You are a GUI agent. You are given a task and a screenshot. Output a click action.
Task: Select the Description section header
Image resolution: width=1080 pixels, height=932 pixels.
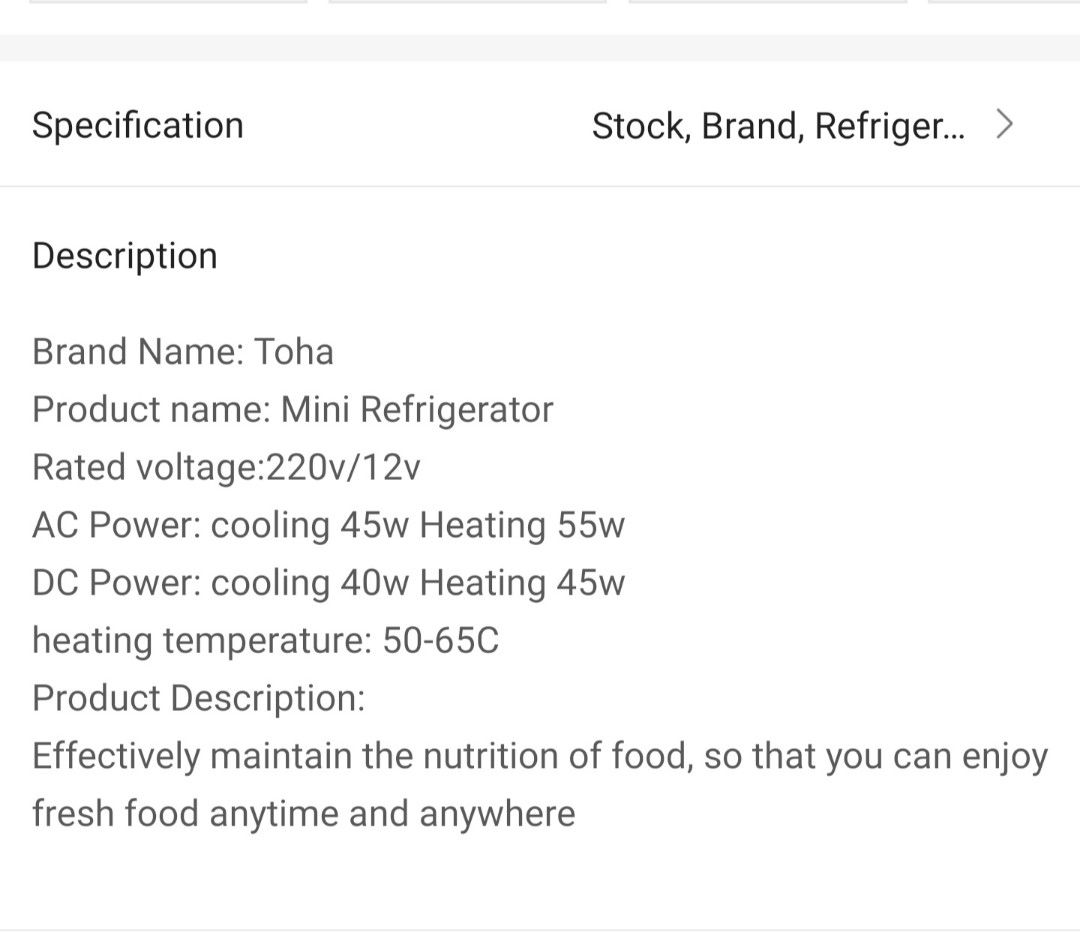125,255
